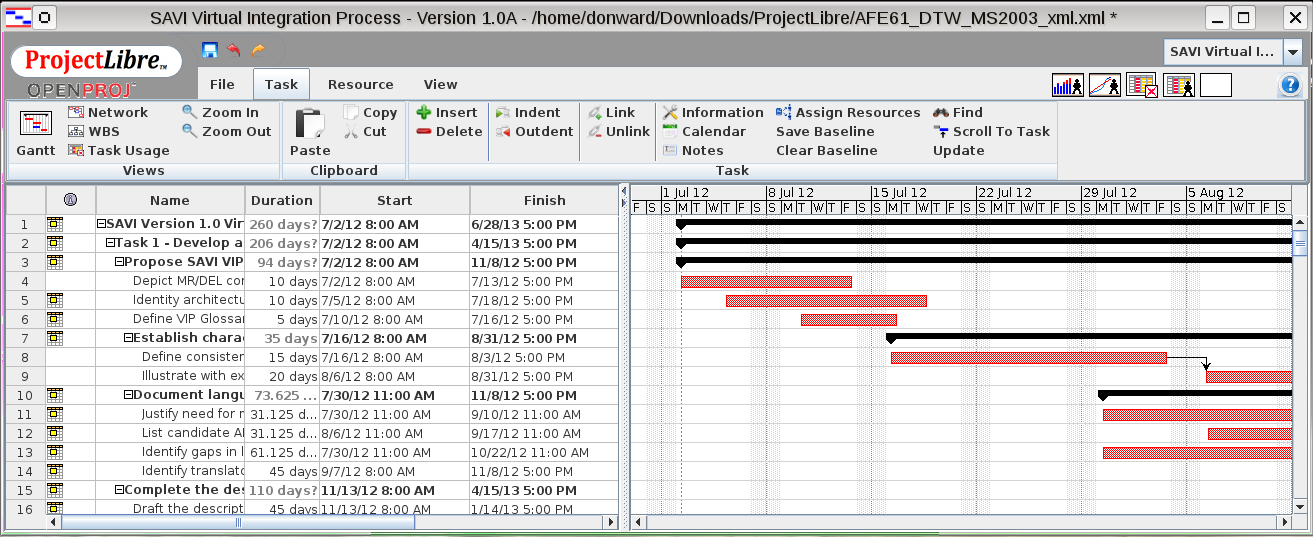Click table icon with red X

(x=1142, y=86)
